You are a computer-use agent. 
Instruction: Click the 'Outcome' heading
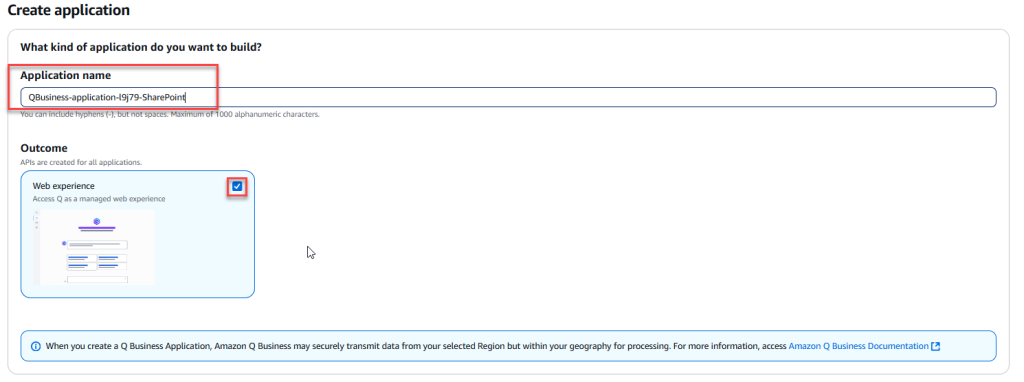pos(44,148)
